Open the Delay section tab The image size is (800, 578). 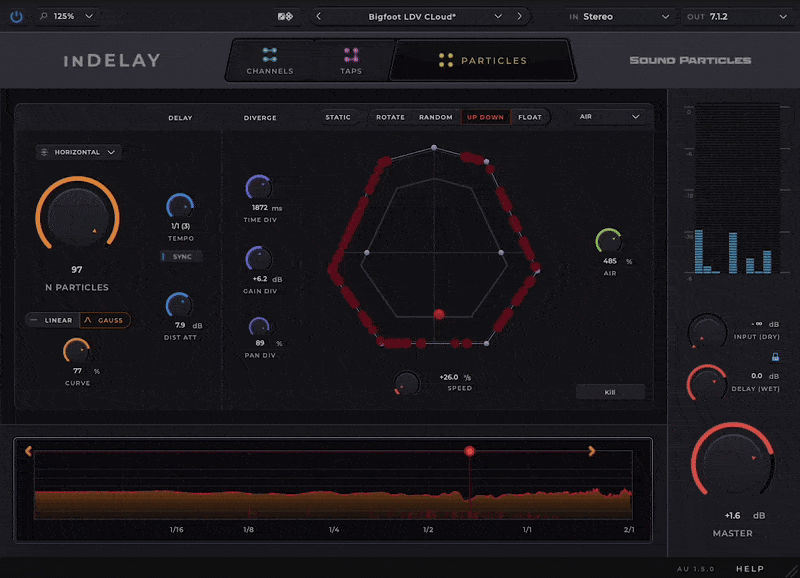(180, 118)
